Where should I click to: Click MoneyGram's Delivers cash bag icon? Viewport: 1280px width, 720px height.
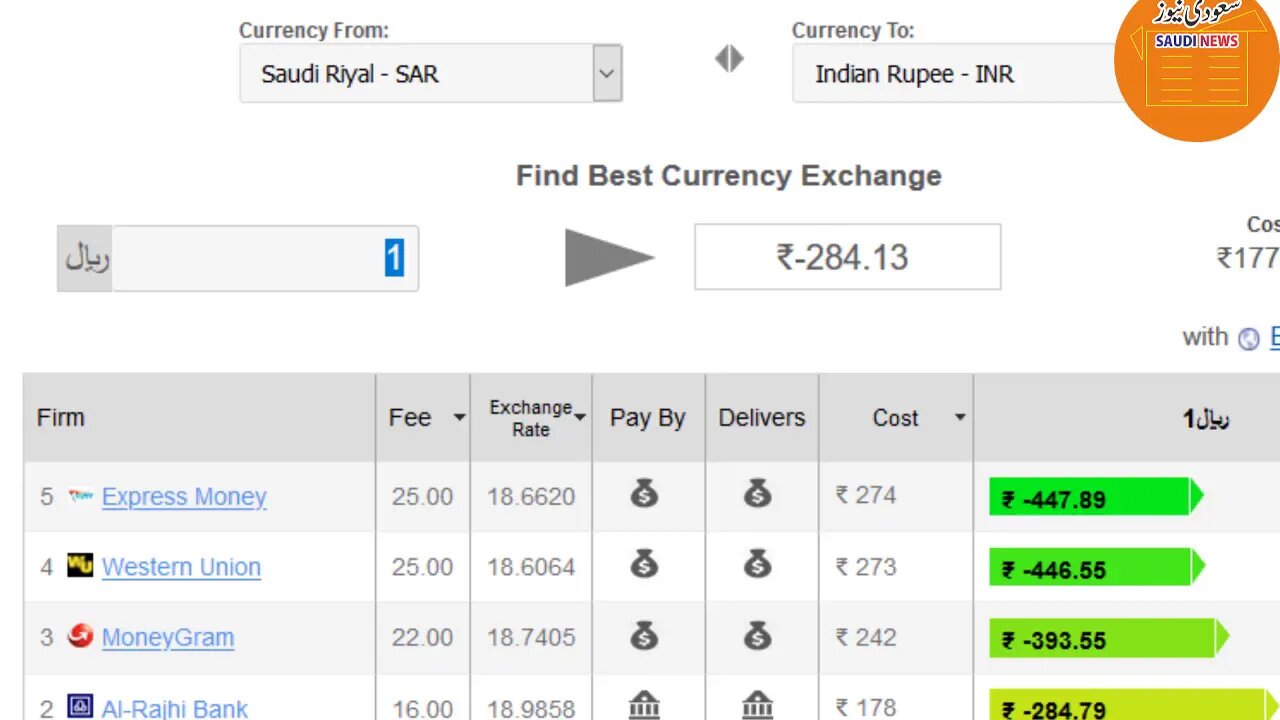pyautogui.click(x=757, y=635)
